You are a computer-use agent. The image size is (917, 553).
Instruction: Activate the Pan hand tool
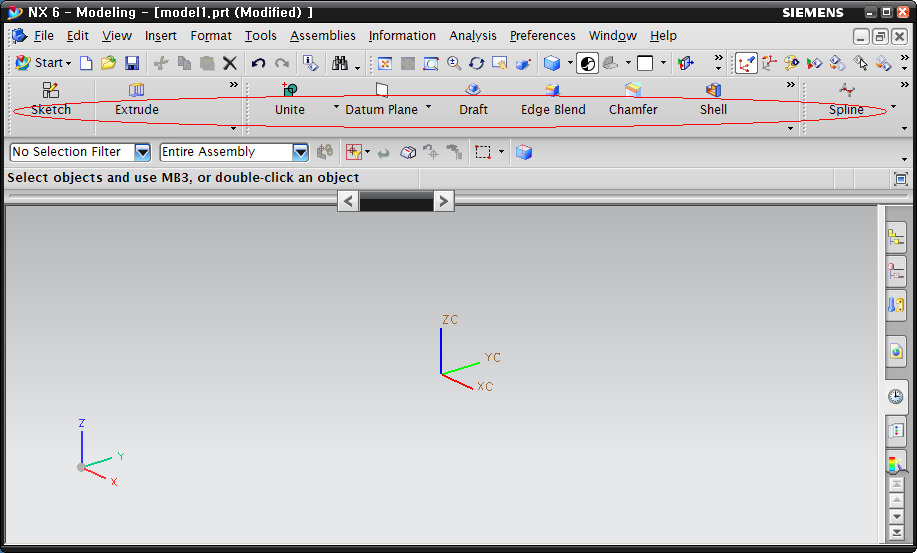point(499,63)
